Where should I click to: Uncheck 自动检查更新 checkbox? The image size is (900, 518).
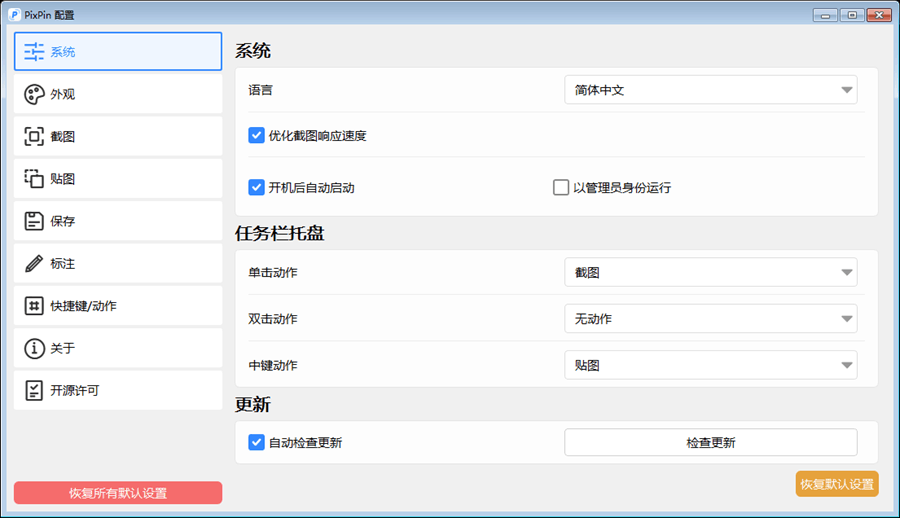pos(256,442)
